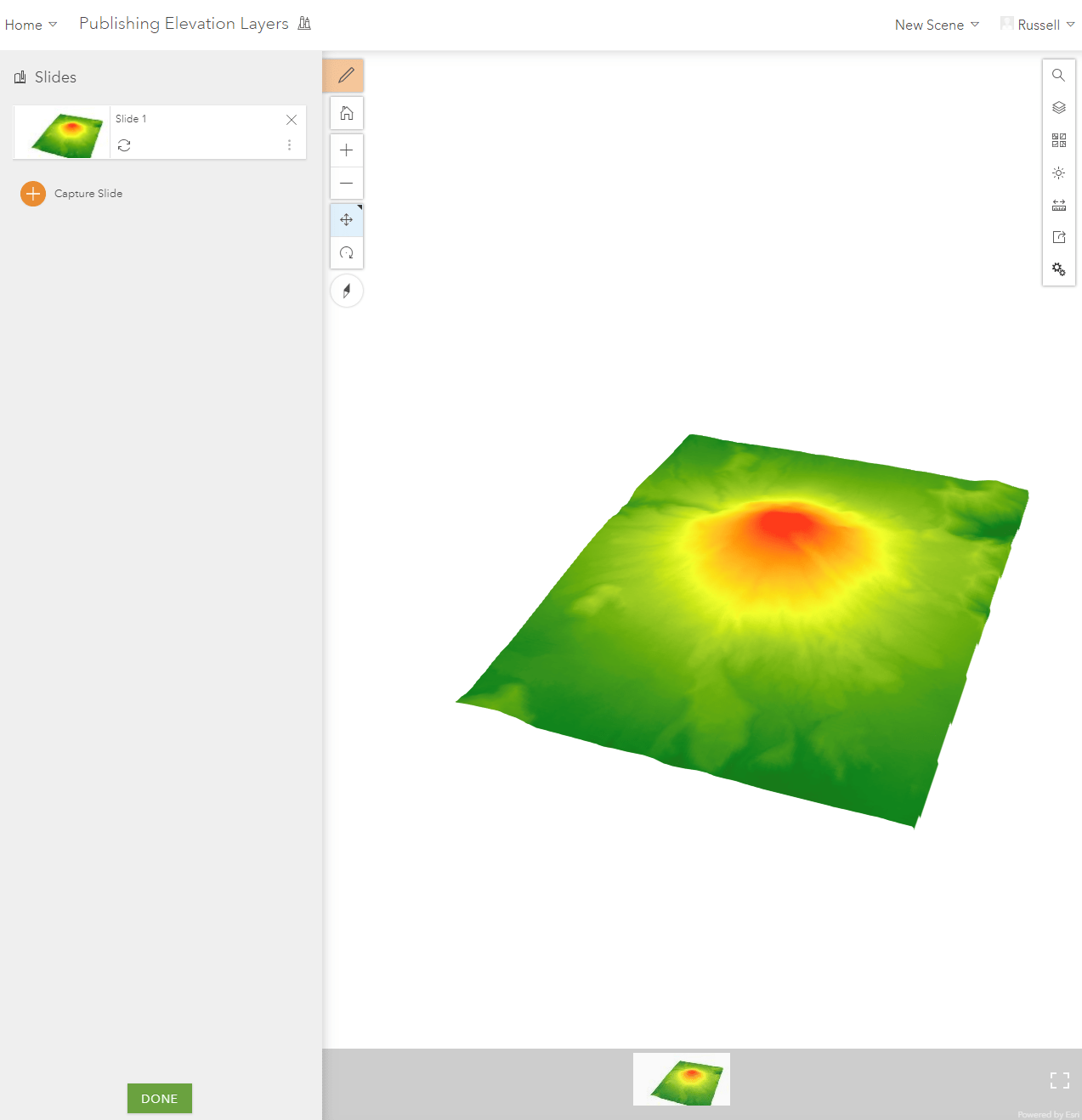Open the search magnifier tool
This screenshot has height=1120, width=1082.
point(1059,75)
